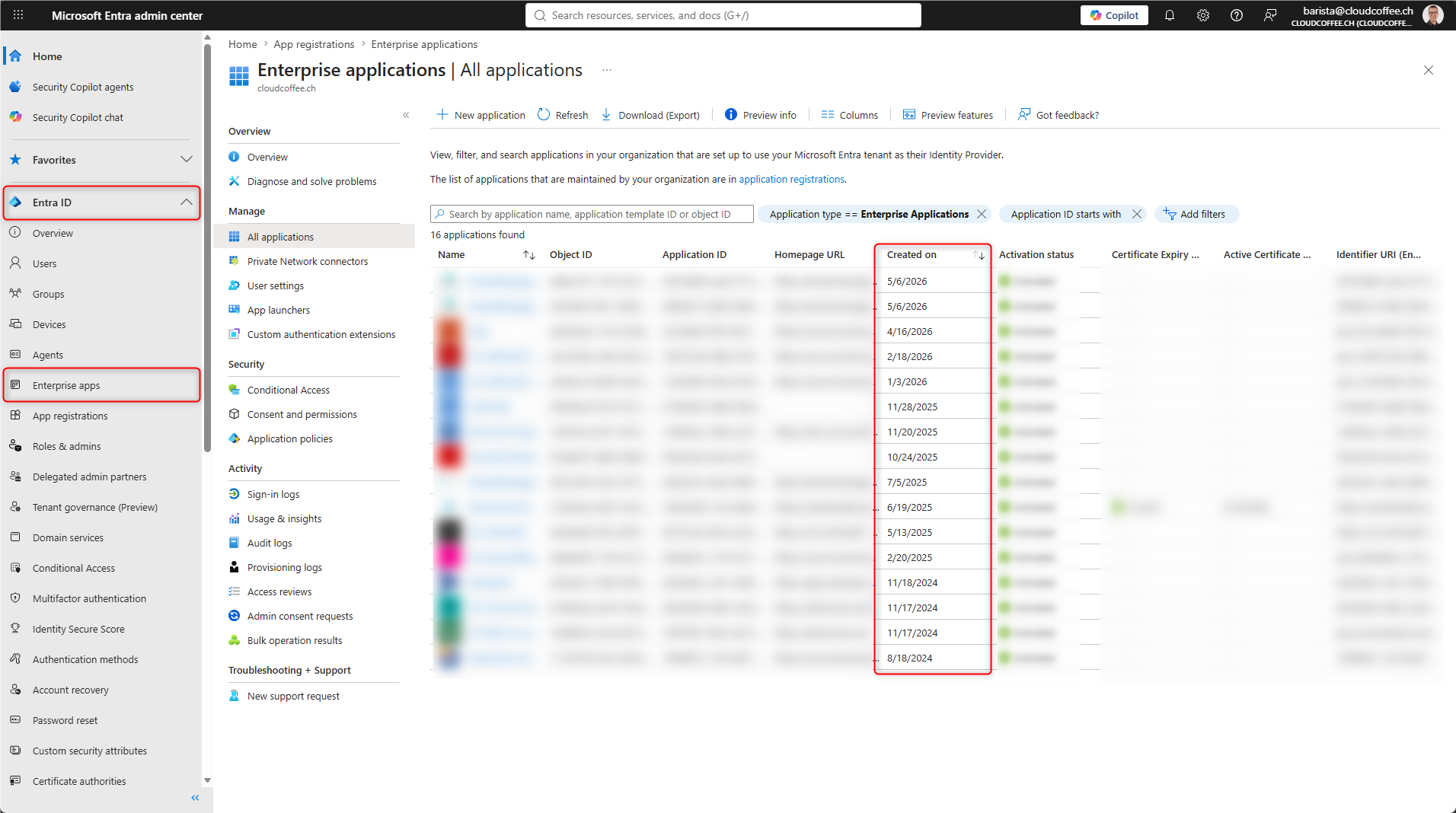Viewport: 1456px width, 813px height.
Task: Click the Roles & admins icon
Action: click(15, 446)
